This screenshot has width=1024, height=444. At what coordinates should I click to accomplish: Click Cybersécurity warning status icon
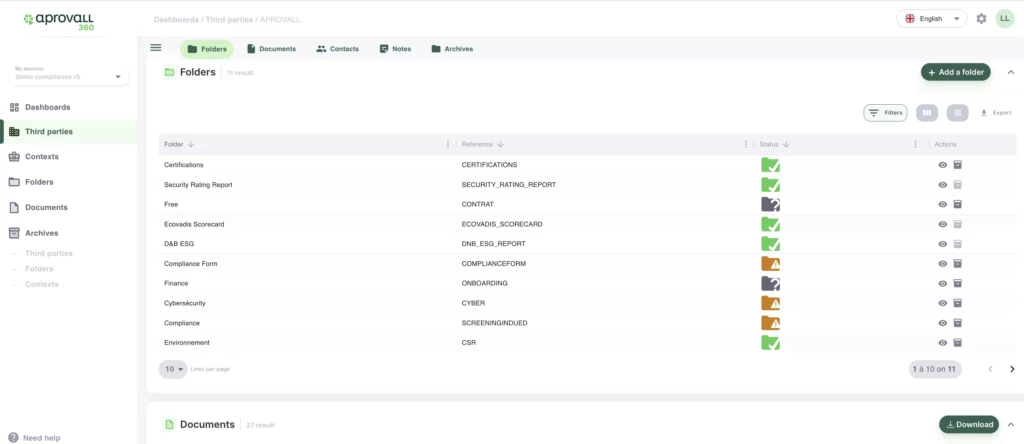click(x=771, y=303)
